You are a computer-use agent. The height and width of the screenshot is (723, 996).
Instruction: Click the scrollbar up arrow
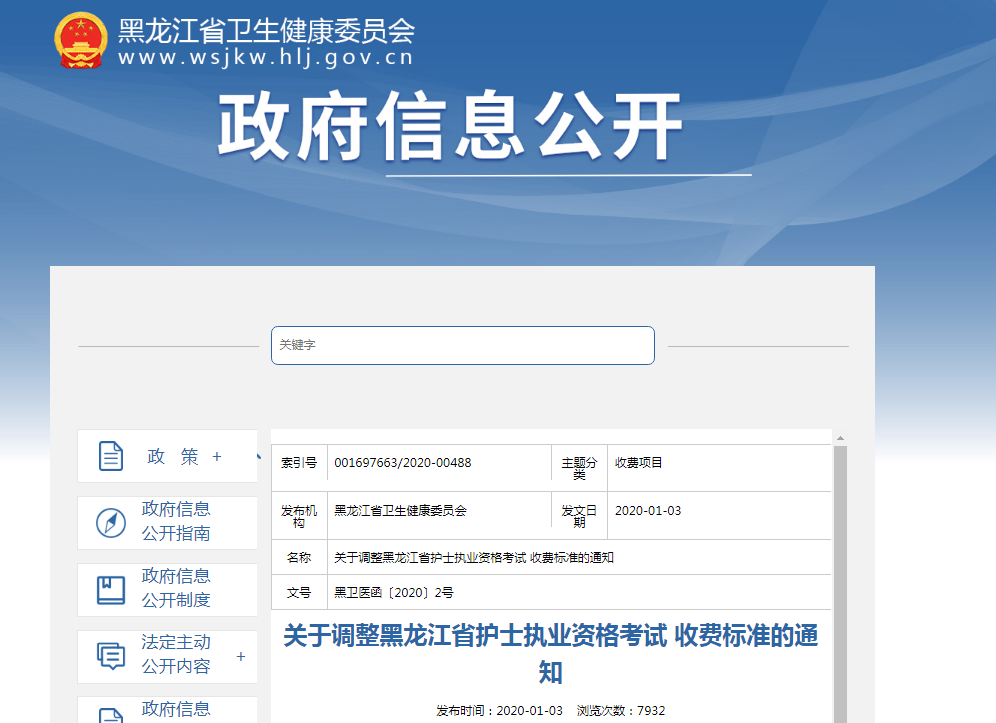click(x=840, y=438)
